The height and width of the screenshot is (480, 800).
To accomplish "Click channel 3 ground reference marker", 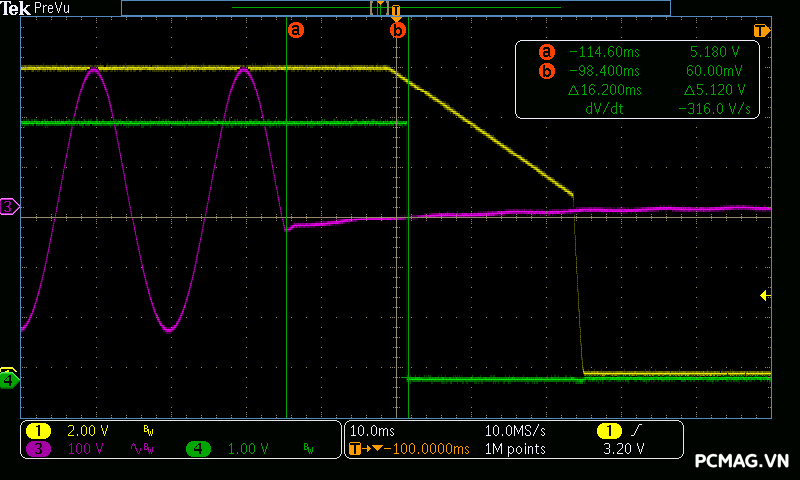I will (8, 207).
